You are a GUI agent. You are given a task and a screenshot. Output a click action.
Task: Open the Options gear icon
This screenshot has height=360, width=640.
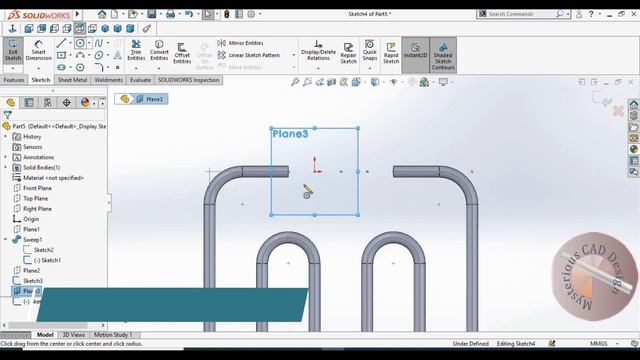(251, 14)
